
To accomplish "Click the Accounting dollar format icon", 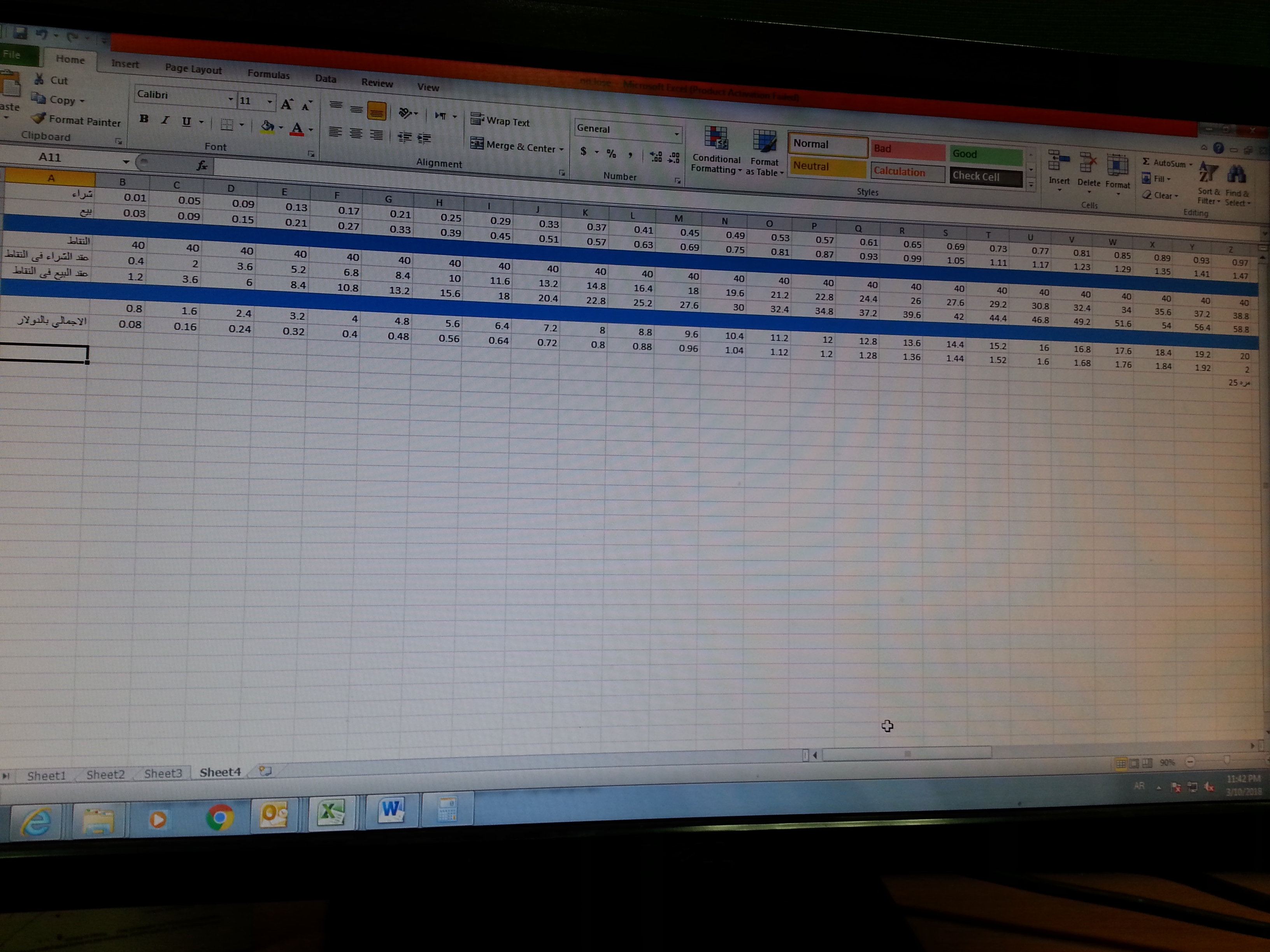I will tap(583, 151).
